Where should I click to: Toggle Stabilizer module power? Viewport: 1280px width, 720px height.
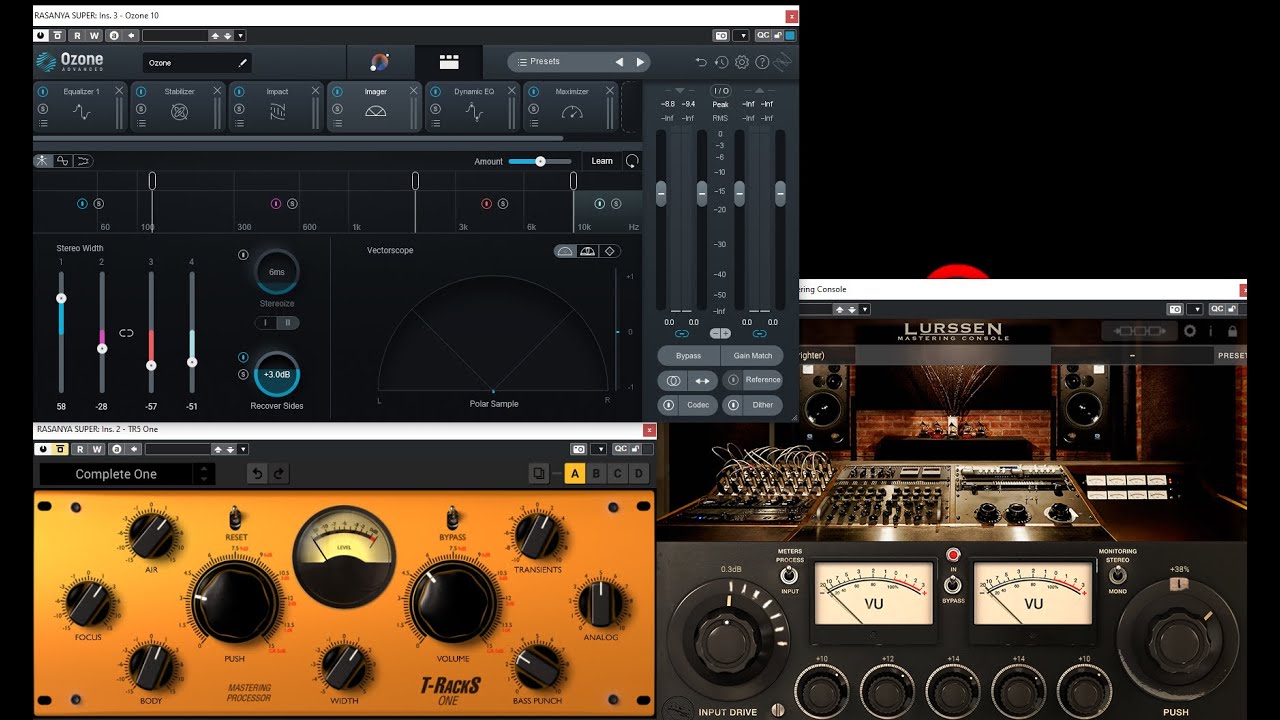point(141,92)
